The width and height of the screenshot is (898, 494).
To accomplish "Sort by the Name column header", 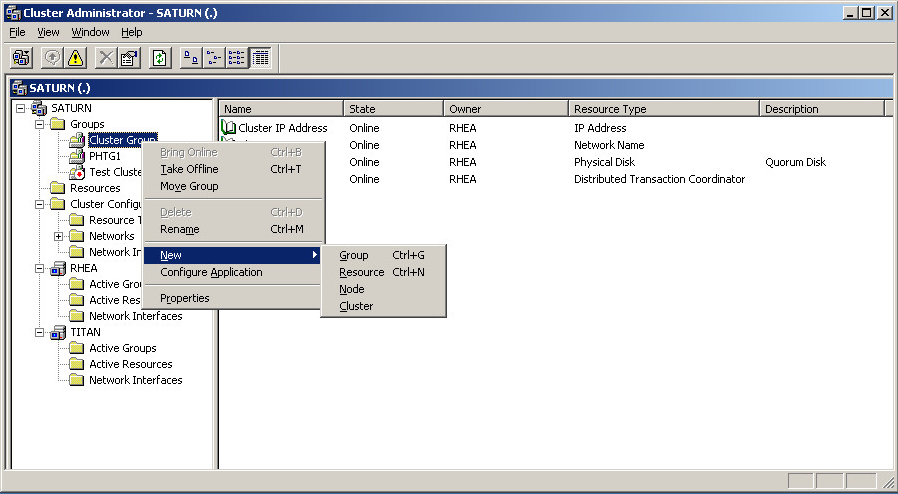I will (281, 109).
